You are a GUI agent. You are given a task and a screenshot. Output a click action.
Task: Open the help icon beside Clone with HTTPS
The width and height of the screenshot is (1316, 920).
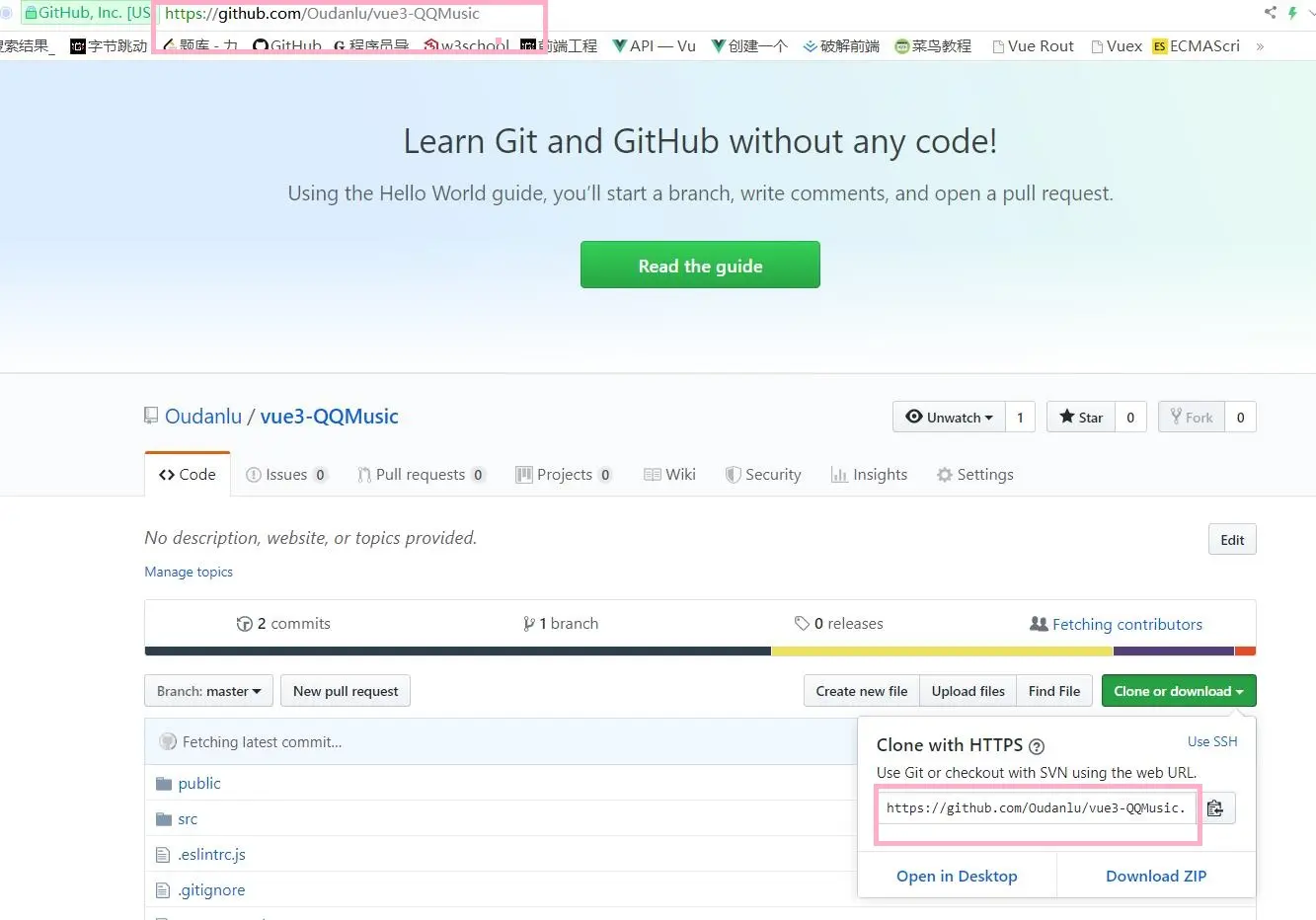[x=1037, y=746]
